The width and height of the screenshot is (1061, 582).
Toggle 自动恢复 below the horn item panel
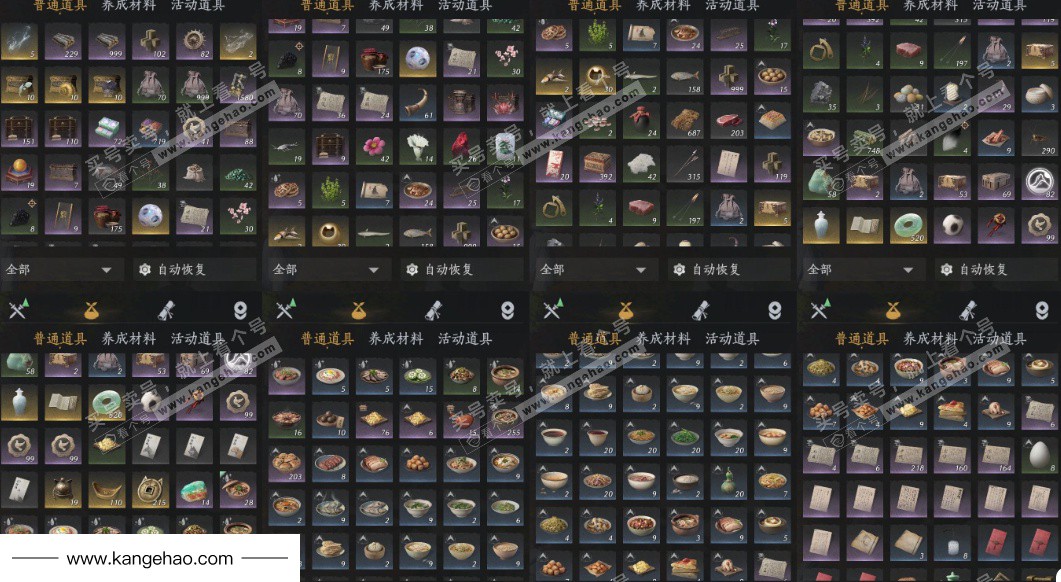(x=463, y=269)
